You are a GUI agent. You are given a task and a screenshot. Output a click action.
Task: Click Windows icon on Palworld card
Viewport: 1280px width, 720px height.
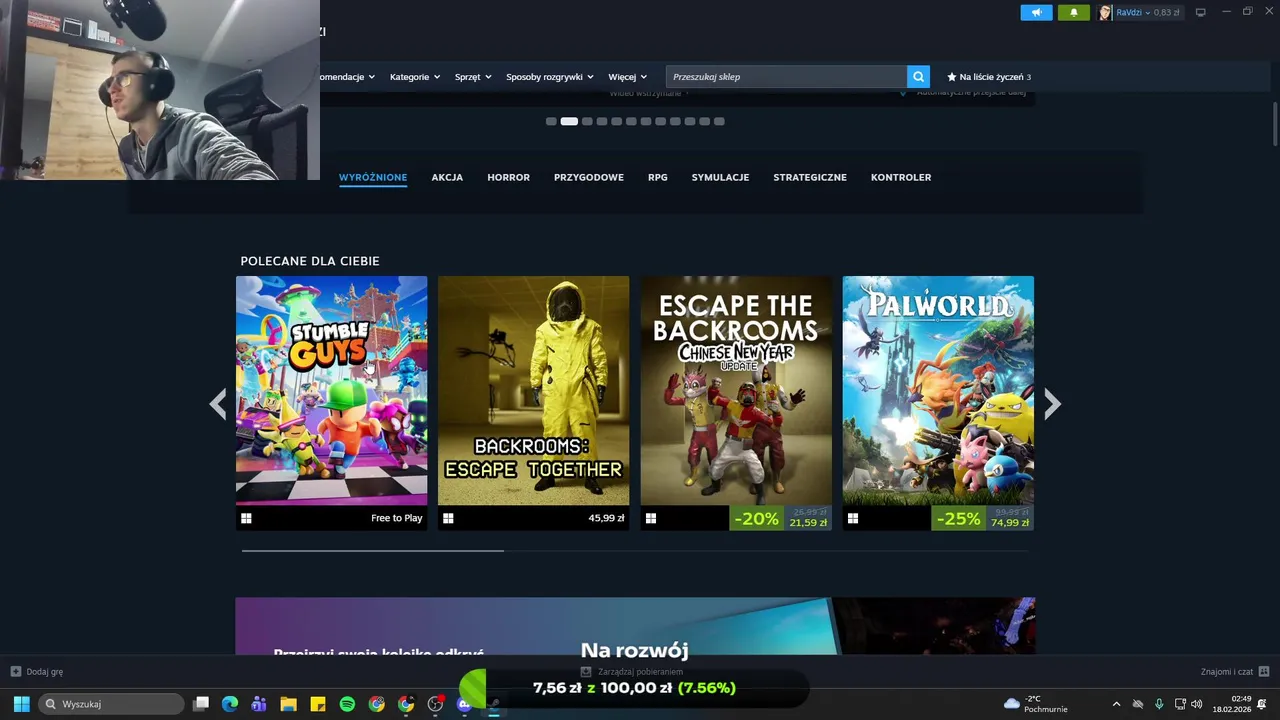[x=852, y=518]
